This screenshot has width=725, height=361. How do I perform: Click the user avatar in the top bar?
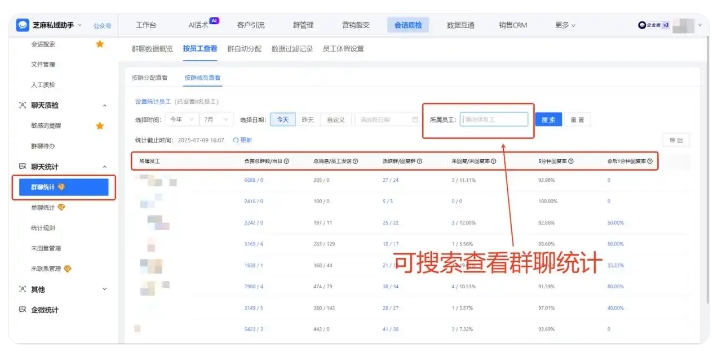tap(683, 25)
